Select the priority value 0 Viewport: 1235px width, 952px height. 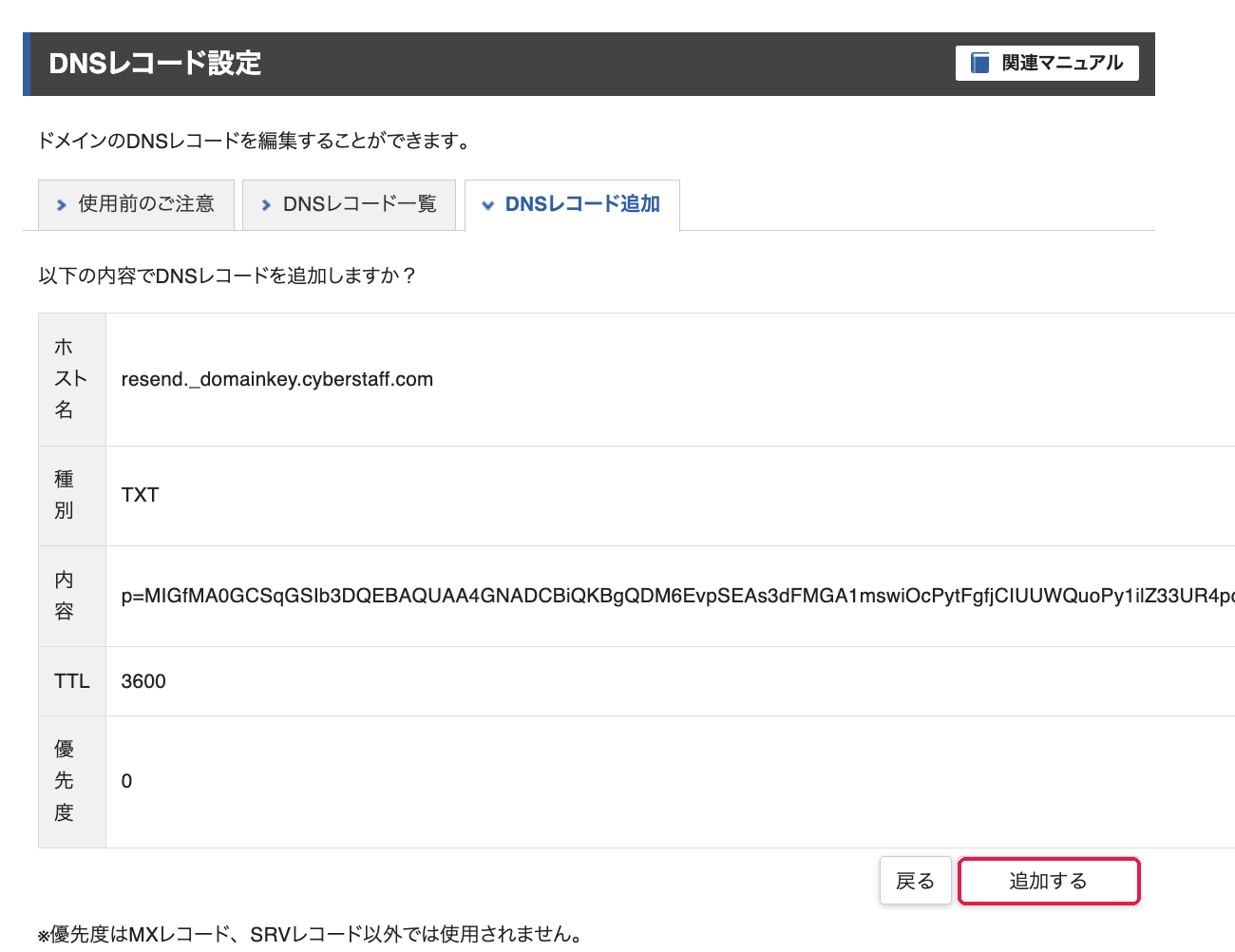click(126, 781)
